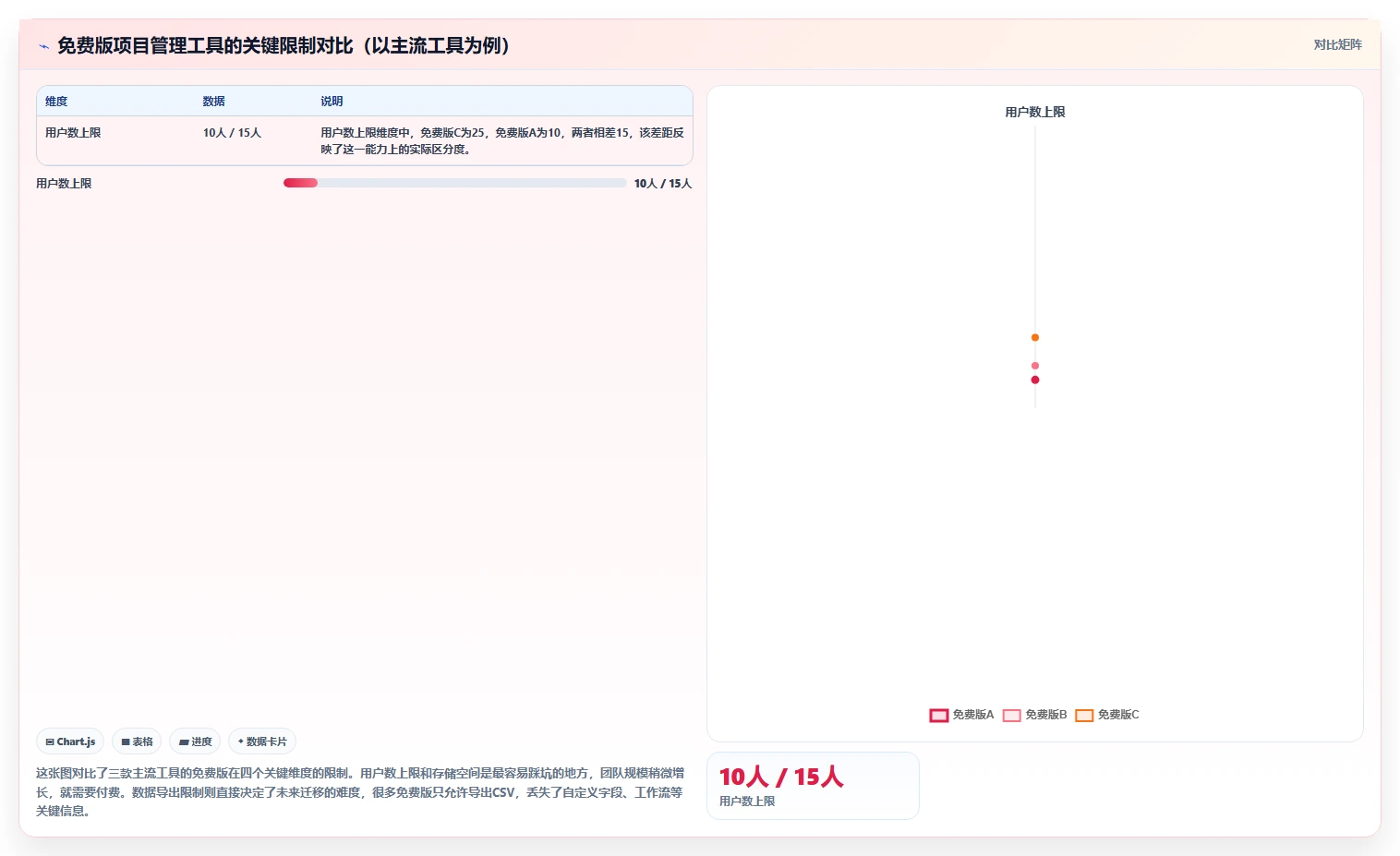Click the summary paragraph below the tags
The image size is (1400, 856).
(x=361, y=792)
